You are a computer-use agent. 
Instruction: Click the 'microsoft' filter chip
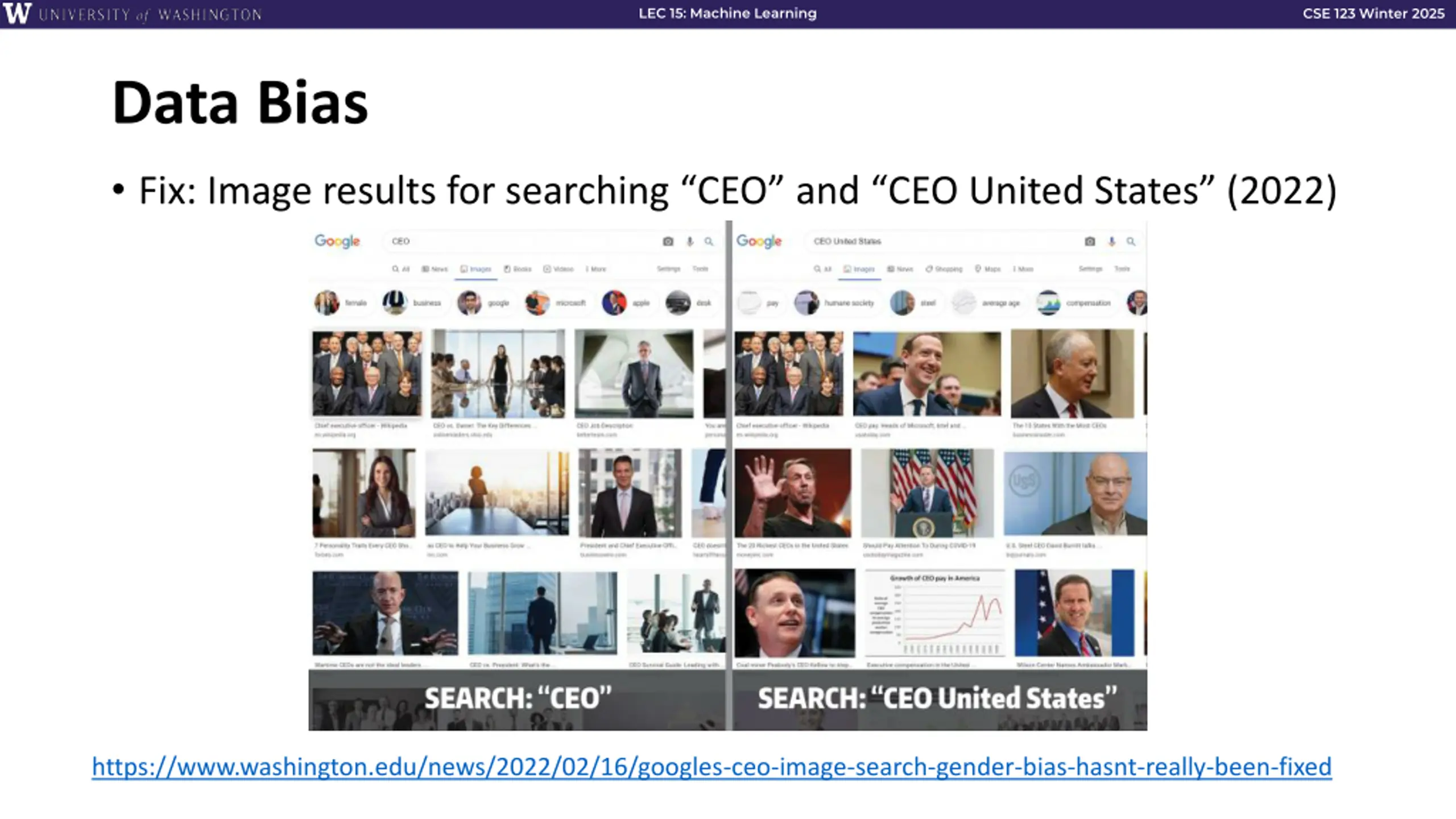[x=556, y=303]
